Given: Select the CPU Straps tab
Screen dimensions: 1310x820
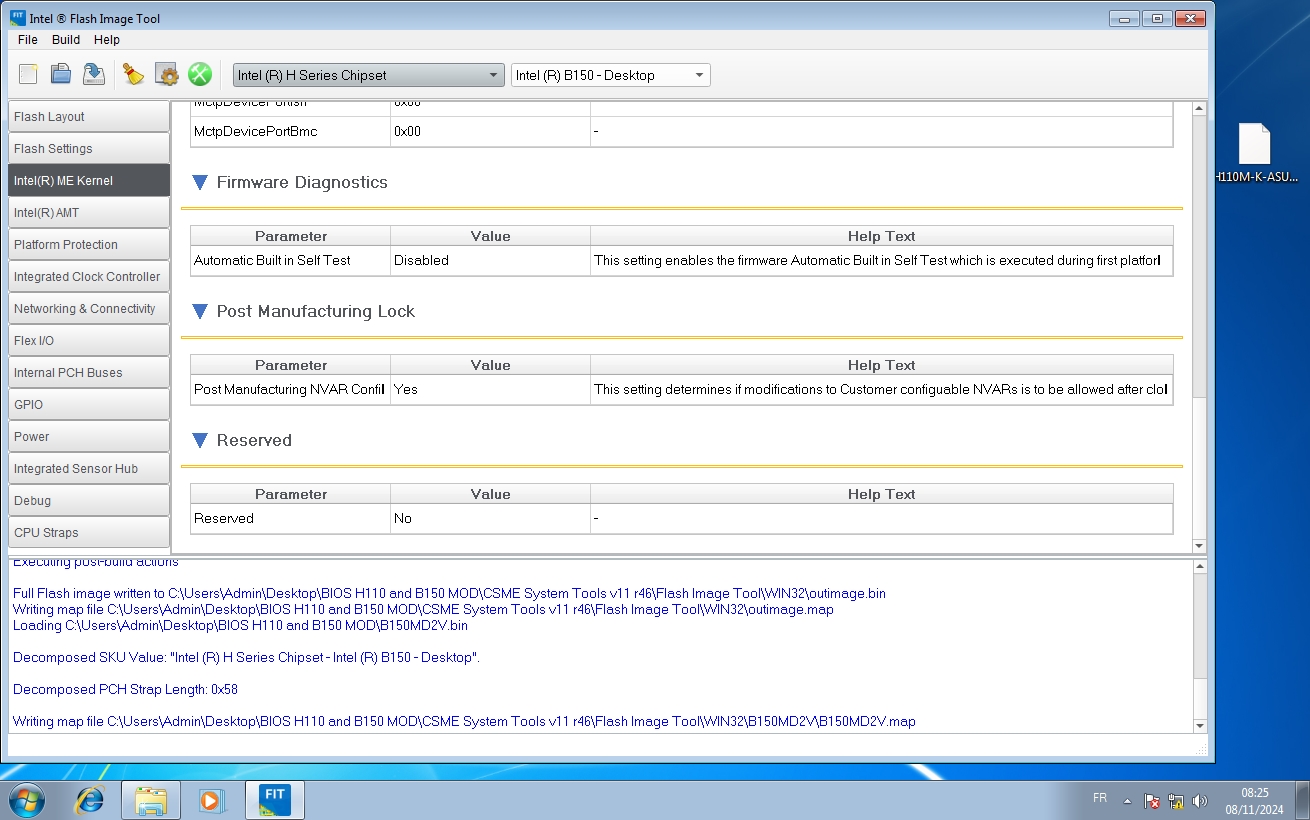Looking at the screenshot, I should [x=88, y=533].
